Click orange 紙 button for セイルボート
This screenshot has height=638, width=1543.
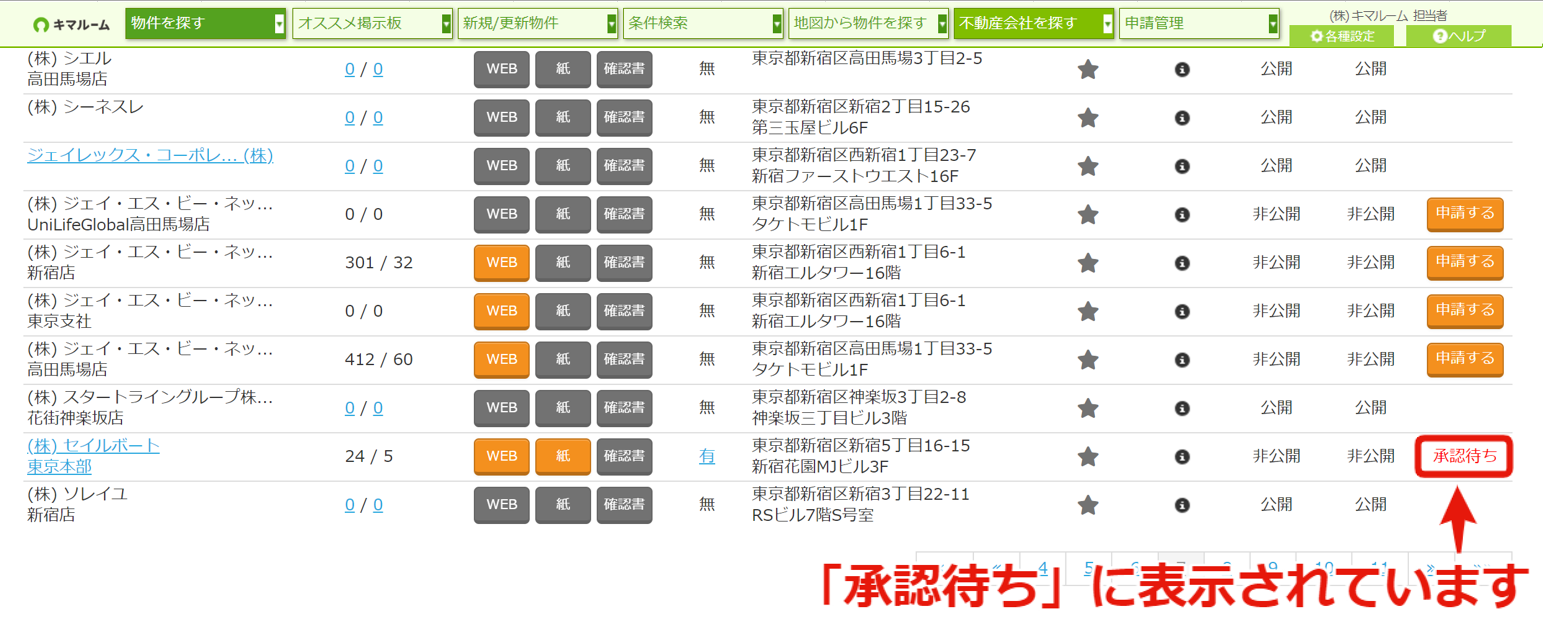[x=563, y=456]
